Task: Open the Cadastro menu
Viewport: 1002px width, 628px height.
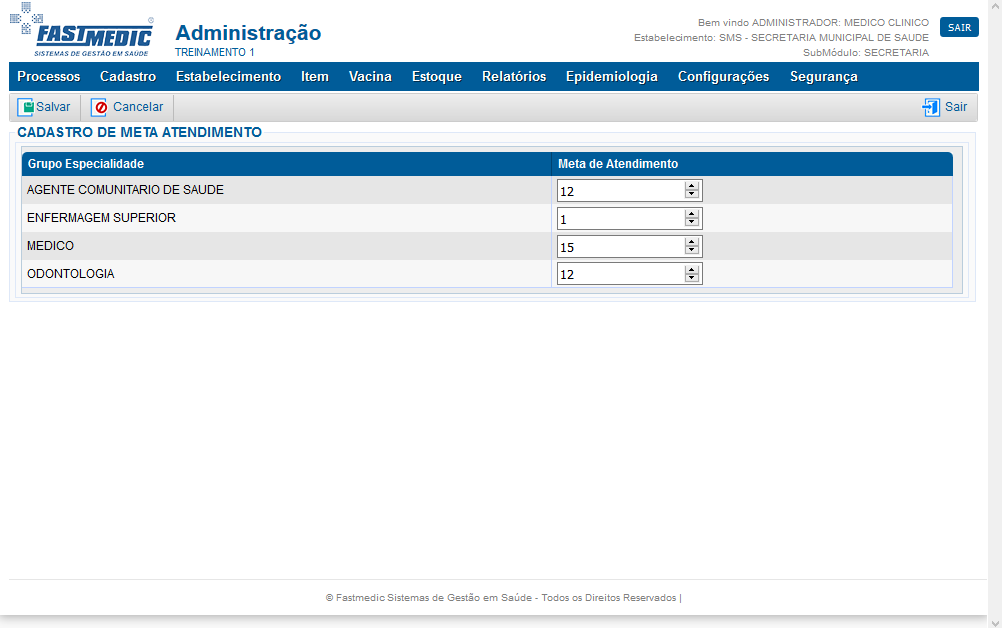Action: coord(128,77)
